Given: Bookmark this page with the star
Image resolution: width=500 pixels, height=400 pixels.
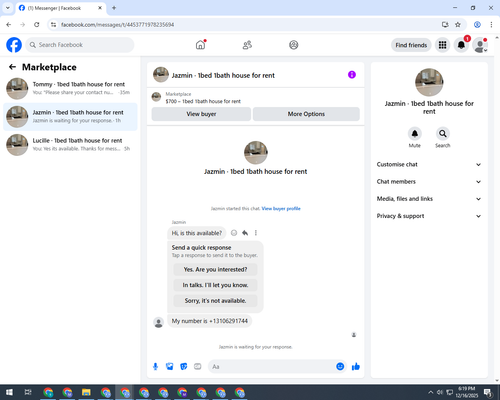Looking at the screenshot, I should tap(458, 25).
